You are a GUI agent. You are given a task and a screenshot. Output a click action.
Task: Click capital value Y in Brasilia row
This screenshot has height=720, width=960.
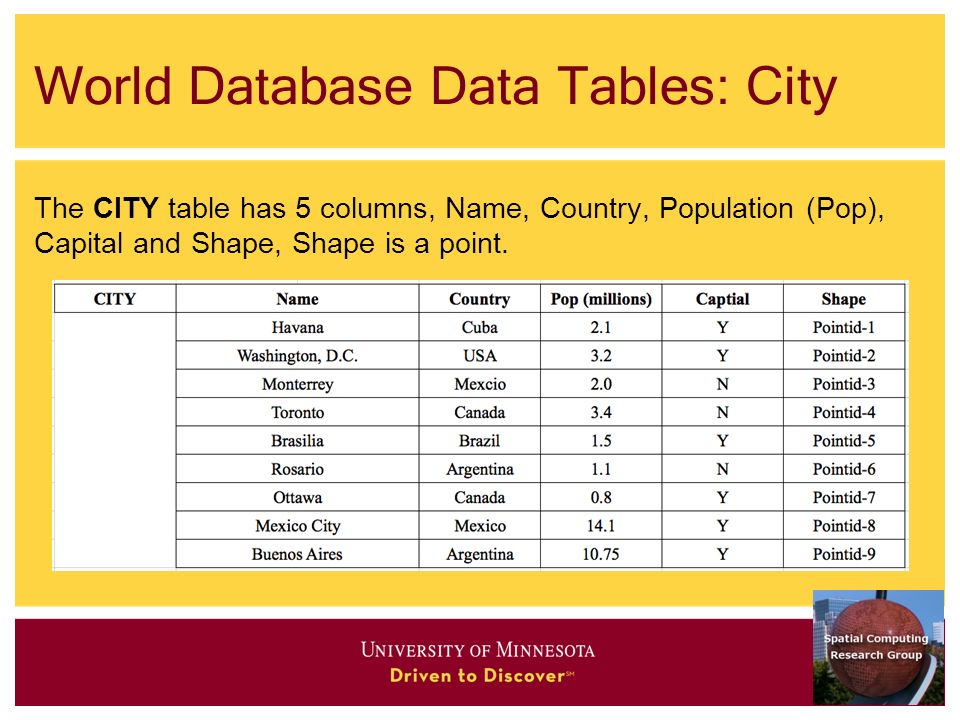coord(722,441)
